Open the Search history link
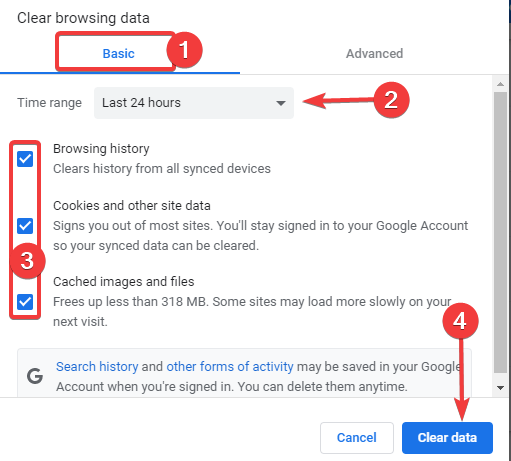This screenshot has height=461, width=511. pos(97,366)
